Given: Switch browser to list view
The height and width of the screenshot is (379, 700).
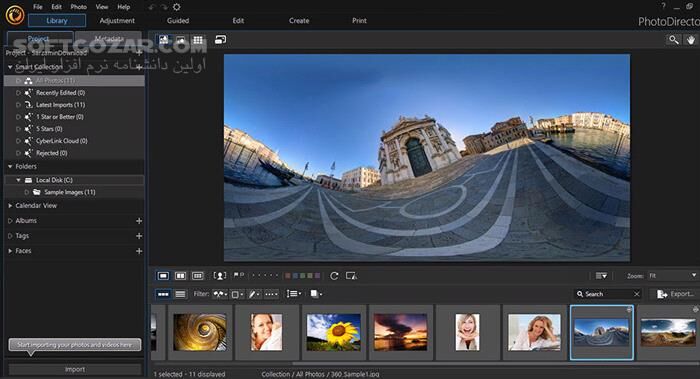Looking at the screenshot, I should [x=180, y=294].
